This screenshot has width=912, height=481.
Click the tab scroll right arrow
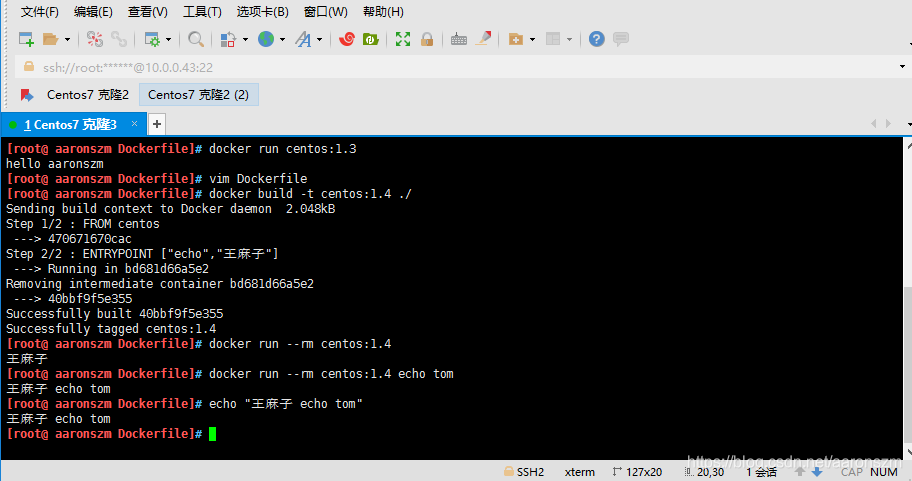pyautogui.click(x=888, y=123)
